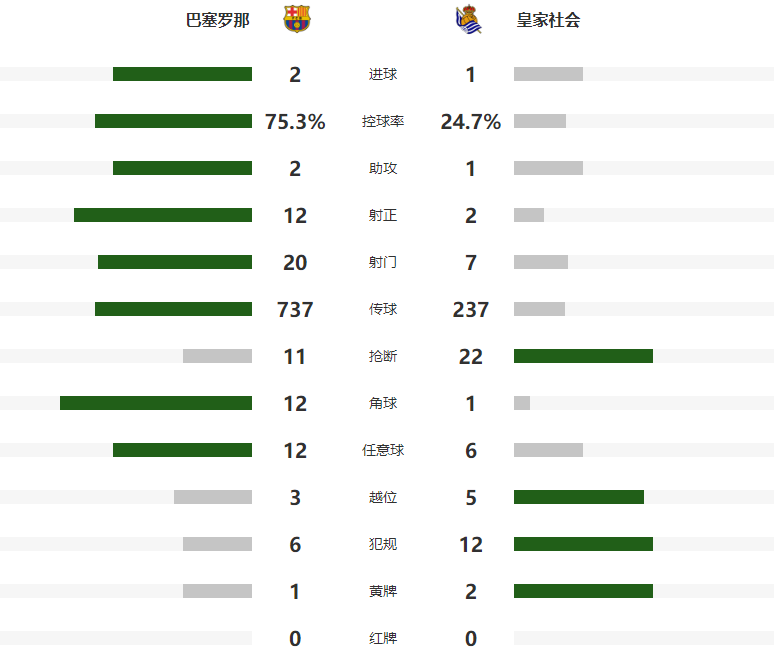Click Barcelona's 737 passes value
Screen dimensions: 778x665
coord(295,310)
